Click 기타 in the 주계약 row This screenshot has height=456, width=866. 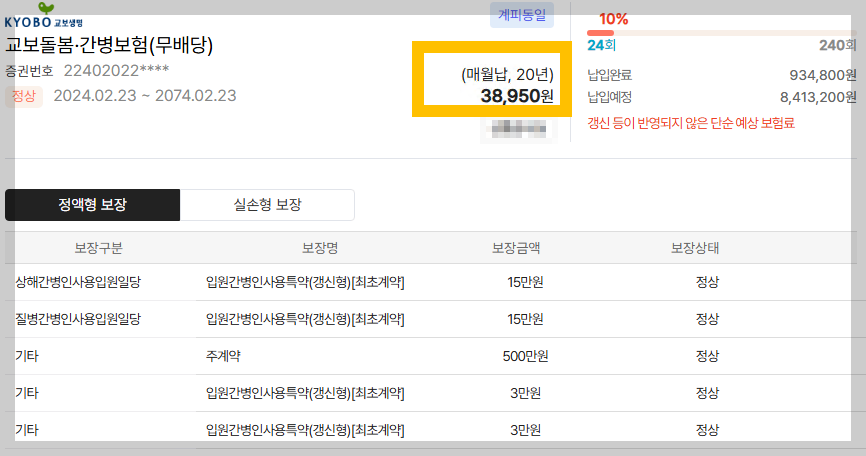tap(27, 356)
